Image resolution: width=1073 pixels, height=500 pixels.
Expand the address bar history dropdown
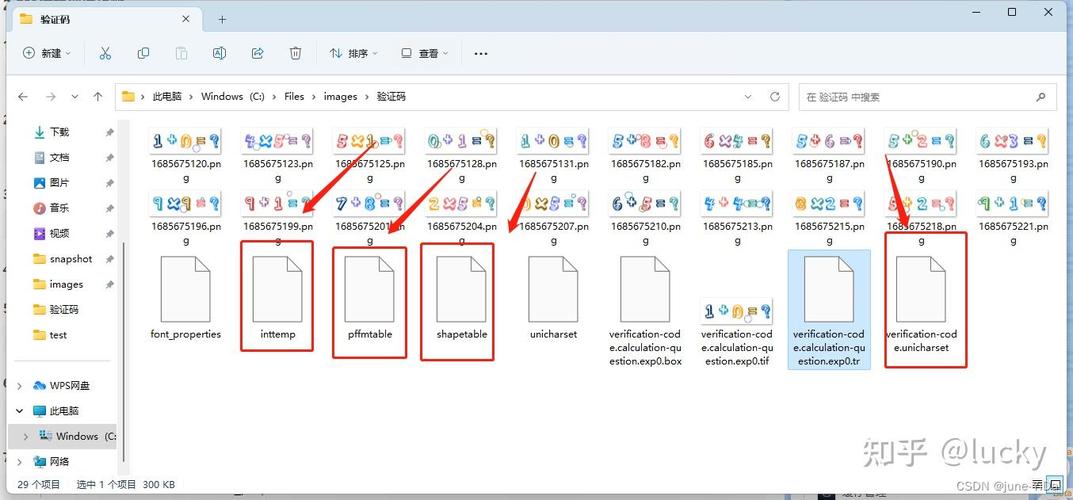tap(749, 96)
